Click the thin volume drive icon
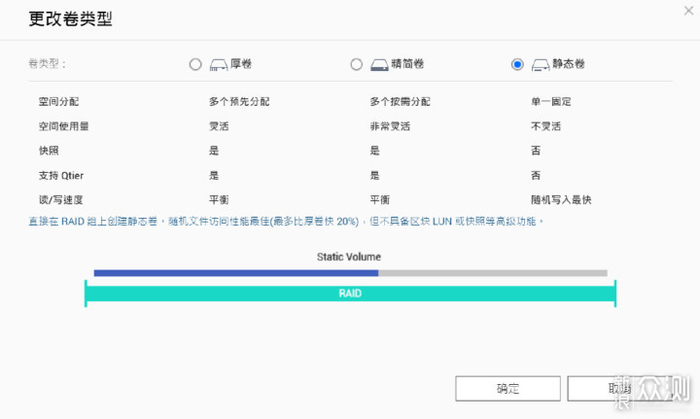Image resolution: width=700 pixels, height=419 pixels. tap(379, 65)
